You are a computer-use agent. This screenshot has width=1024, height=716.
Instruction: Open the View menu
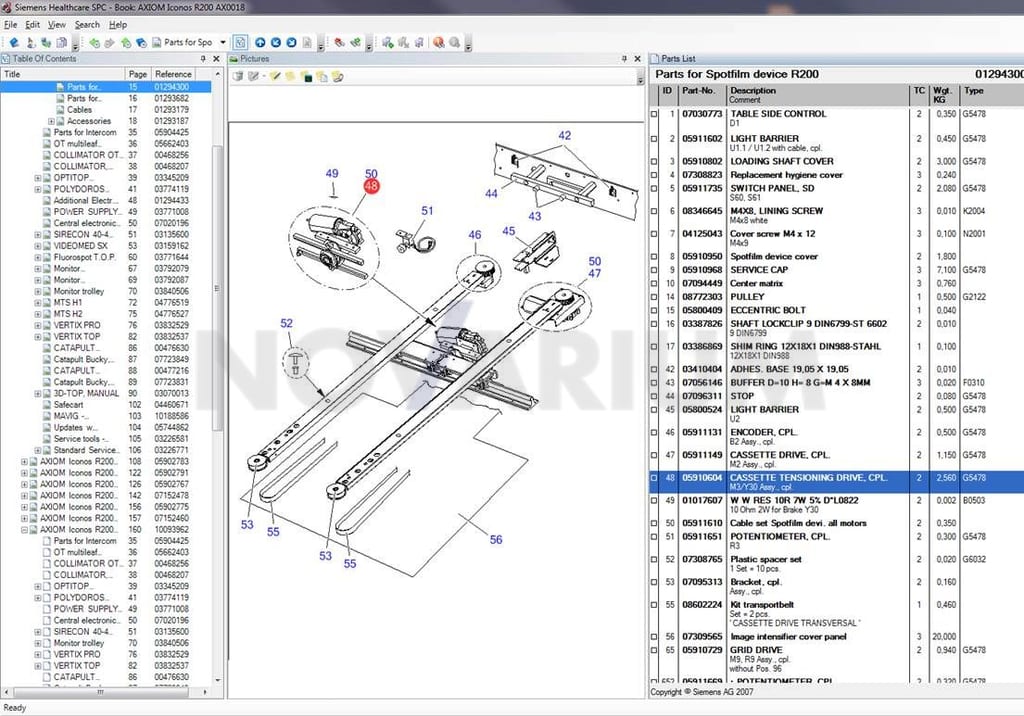point(57,25)
